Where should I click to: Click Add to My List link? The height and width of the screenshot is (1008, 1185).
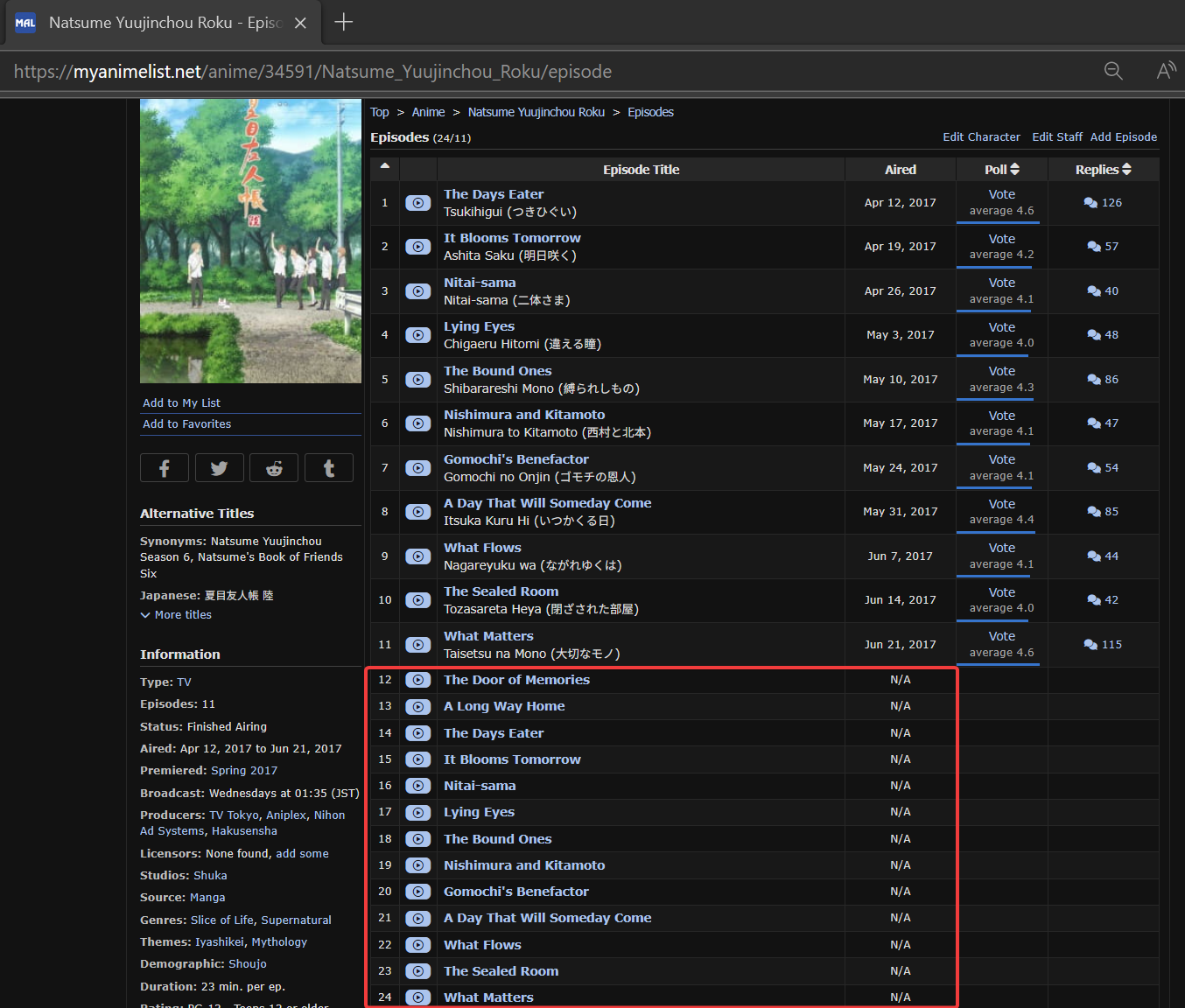point(182,403)
